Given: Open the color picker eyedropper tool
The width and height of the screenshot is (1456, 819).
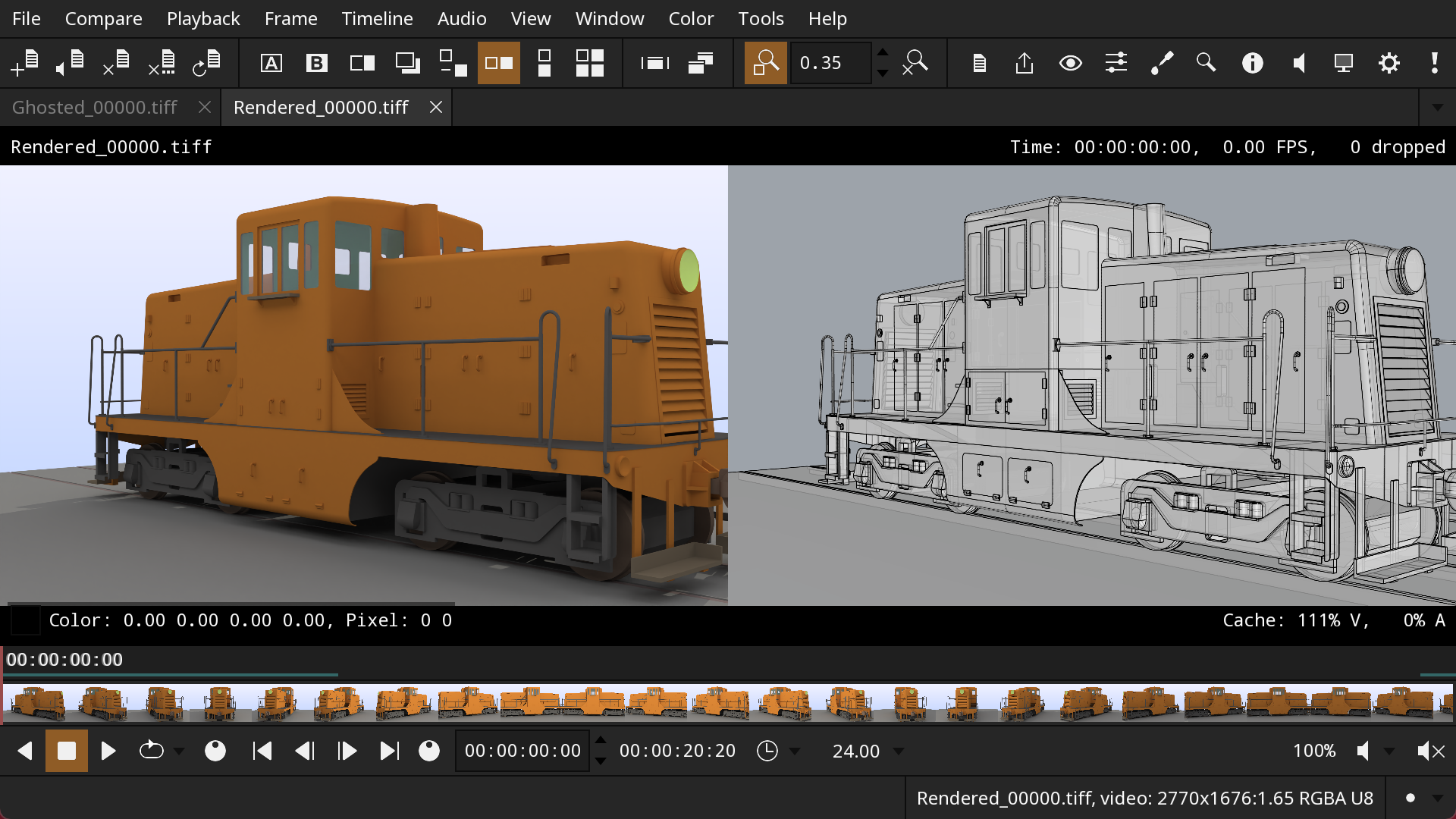Looking at the screenshot, I should click(x=1161, y=63).
